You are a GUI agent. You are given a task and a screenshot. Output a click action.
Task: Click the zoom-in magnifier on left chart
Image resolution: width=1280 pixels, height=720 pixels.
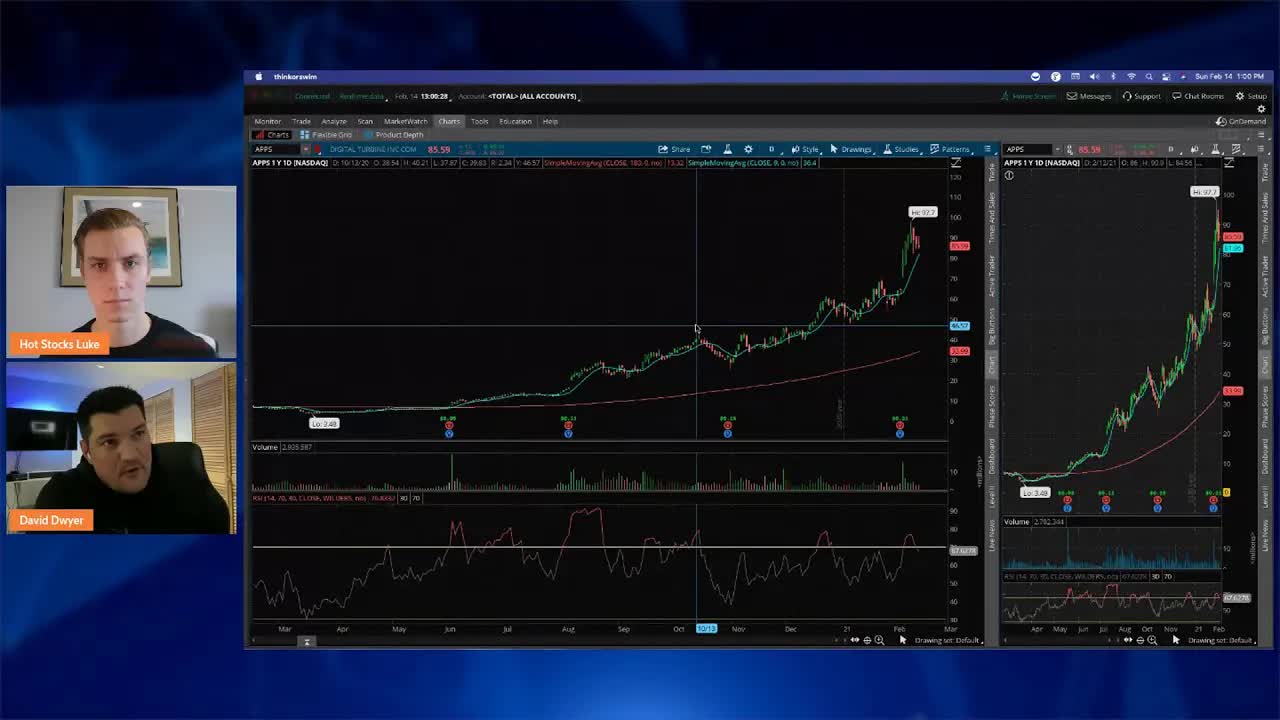point(879,640)
